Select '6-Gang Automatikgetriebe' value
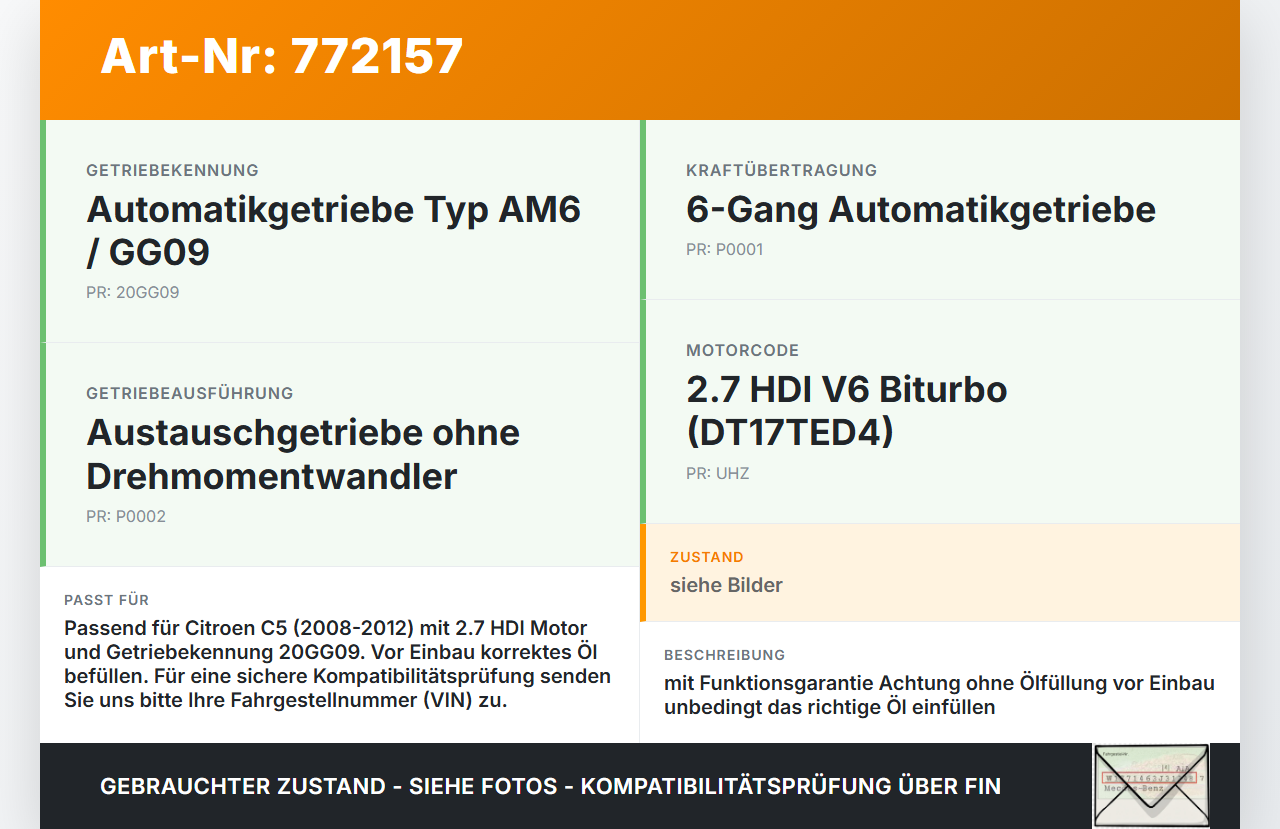Image resolution: width=1280 pixels, height=829 pixels. 921,209
